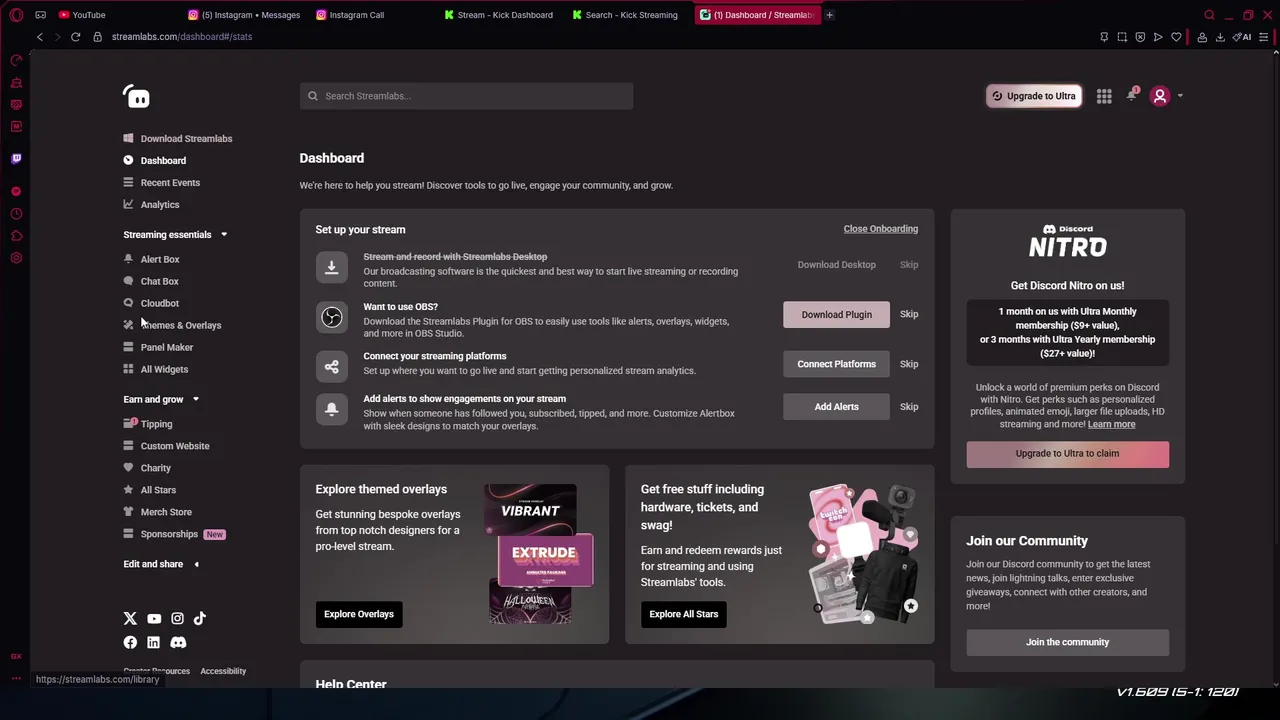Click into Search Streamlabs field
This screenshot has height=720, width=1280.
466,96
